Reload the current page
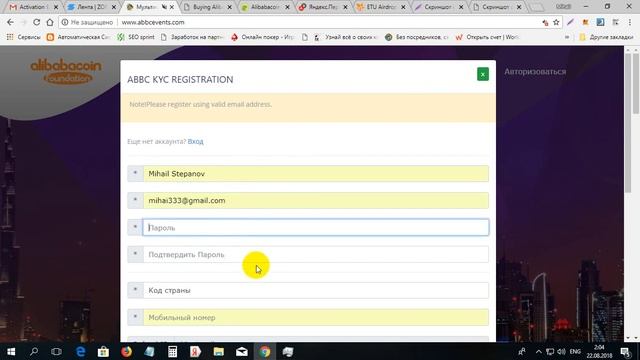This screenshot has height=360, width=640. point(37,22)
